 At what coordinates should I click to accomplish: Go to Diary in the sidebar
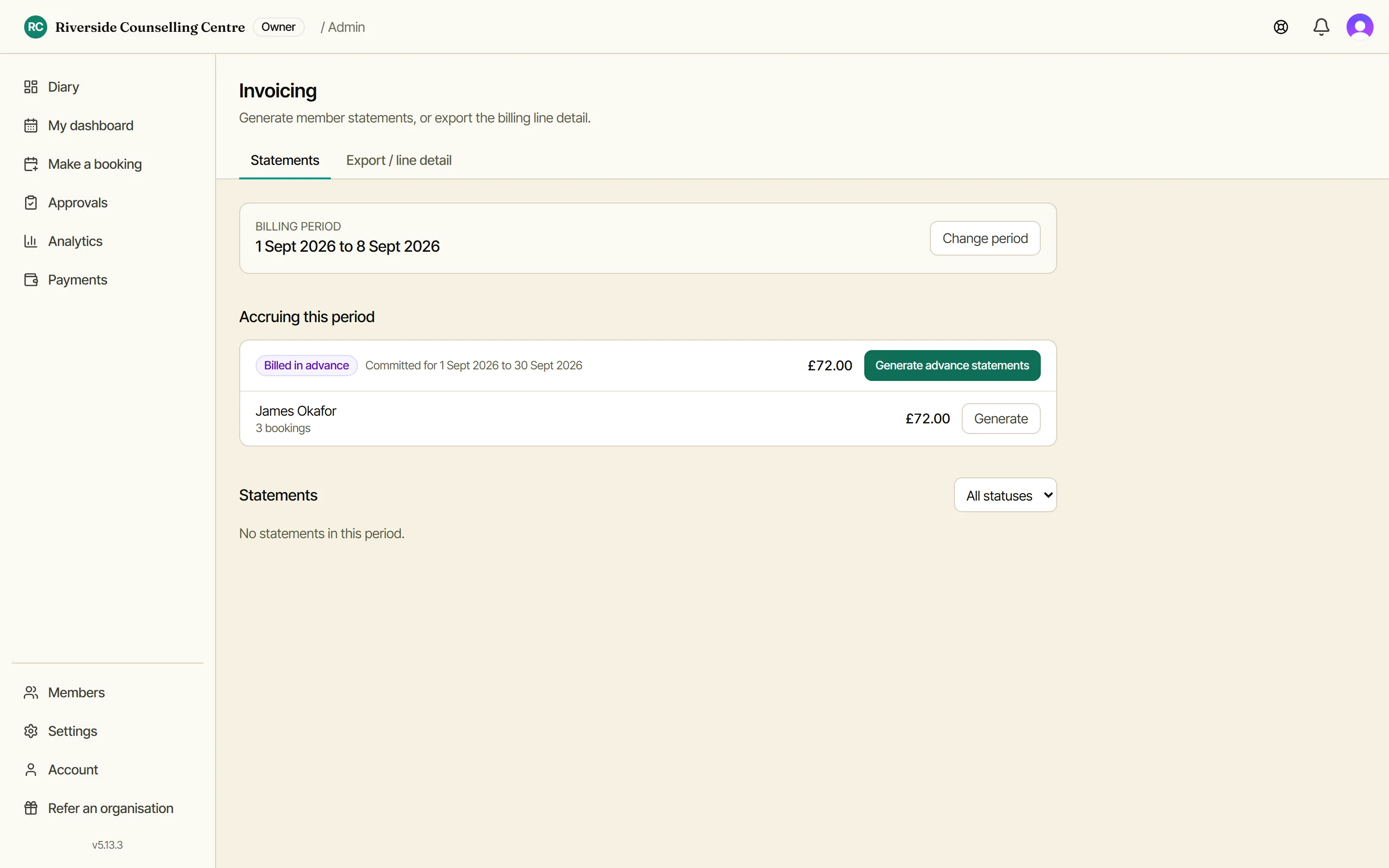pos(108,87)
